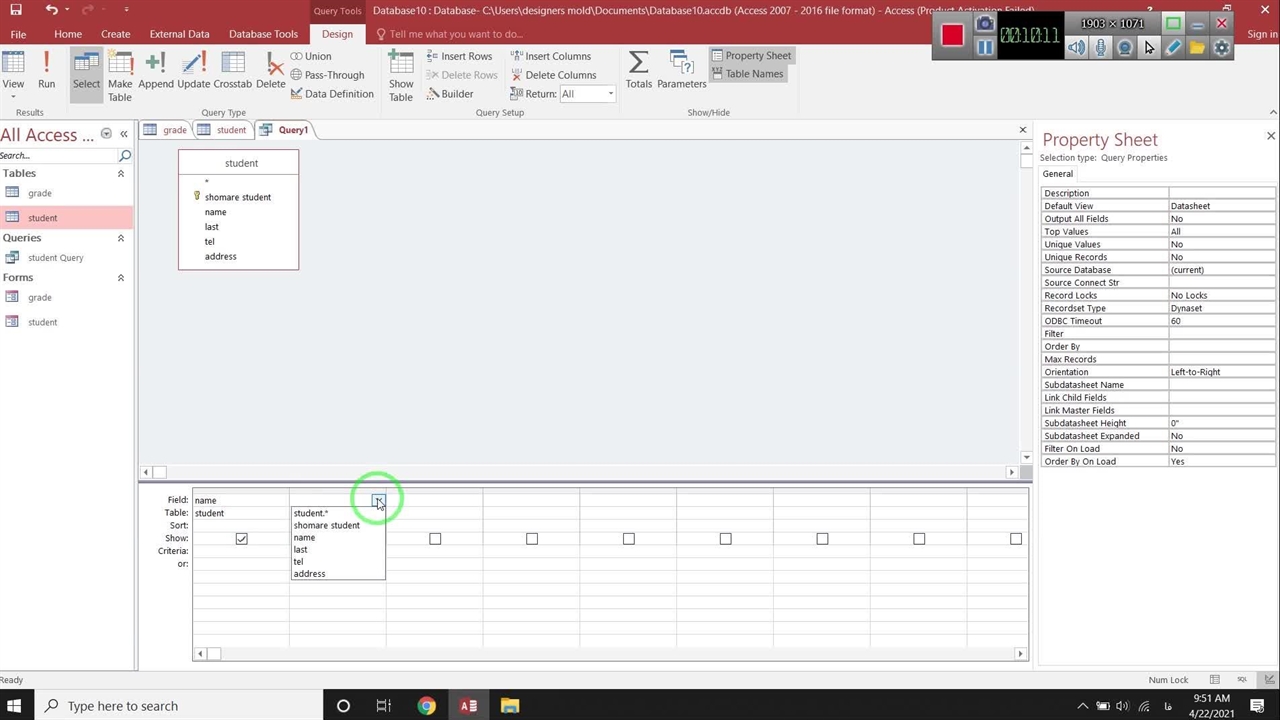Switch to the grade document tab

tap(166, 130)
